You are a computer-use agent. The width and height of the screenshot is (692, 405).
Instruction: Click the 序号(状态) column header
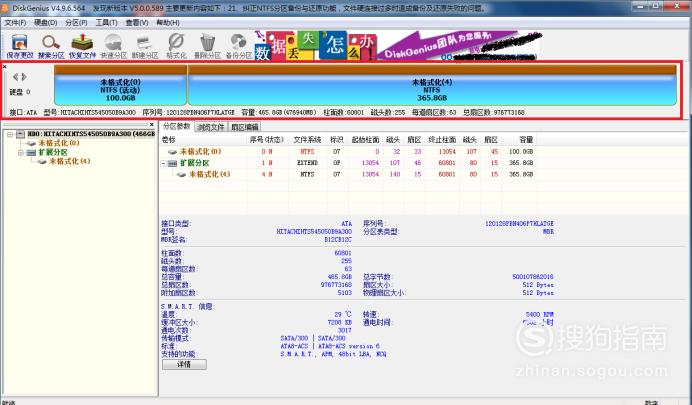point(268,140)
